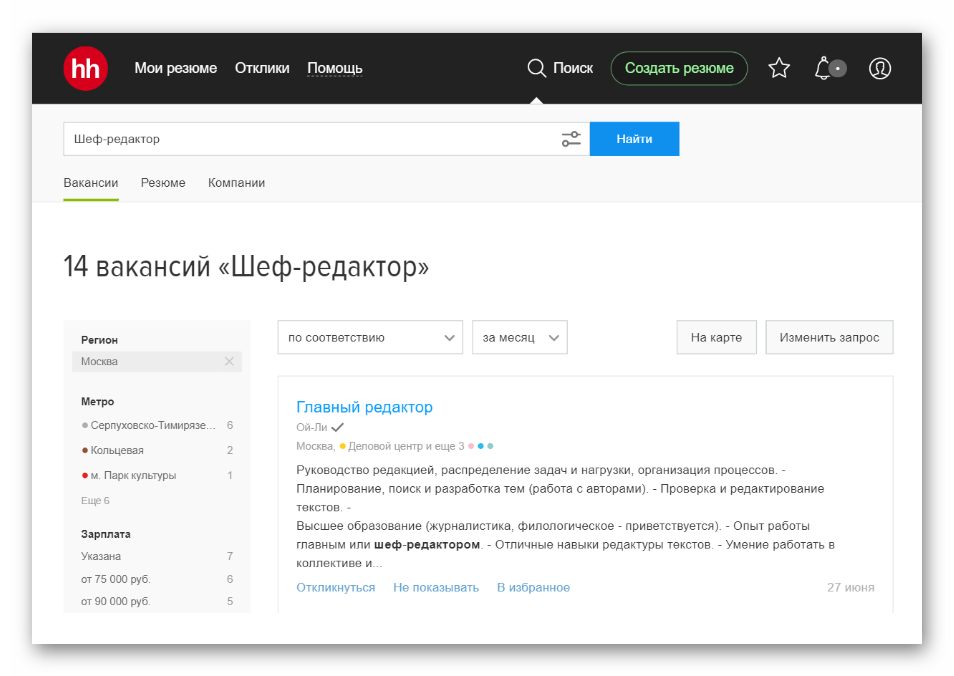Open advanced search filters icon
954x676 pixels.
click(570, 139)
